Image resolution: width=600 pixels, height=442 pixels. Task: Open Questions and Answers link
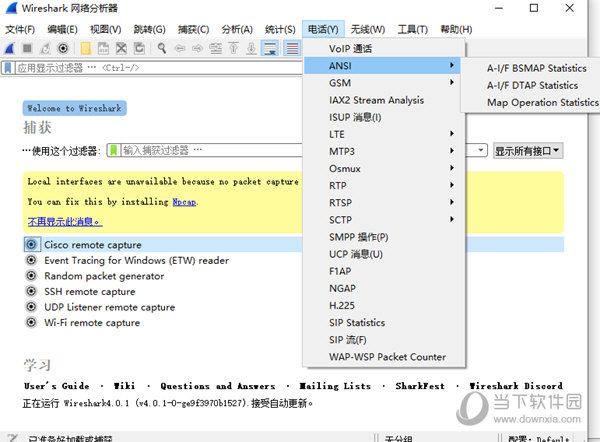tap(218, 386)
